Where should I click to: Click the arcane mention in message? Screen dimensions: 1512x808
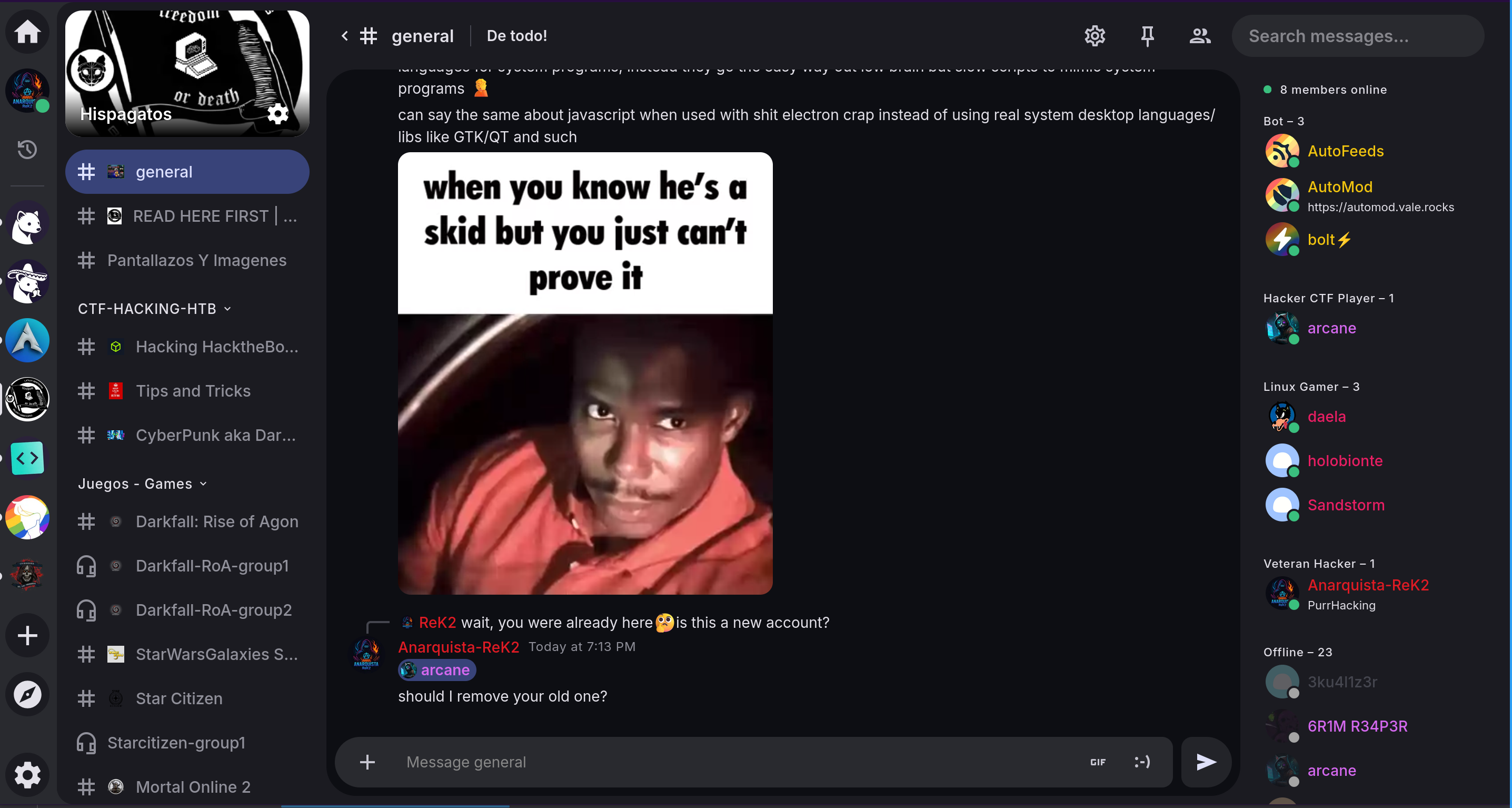[x=436, y=669]
